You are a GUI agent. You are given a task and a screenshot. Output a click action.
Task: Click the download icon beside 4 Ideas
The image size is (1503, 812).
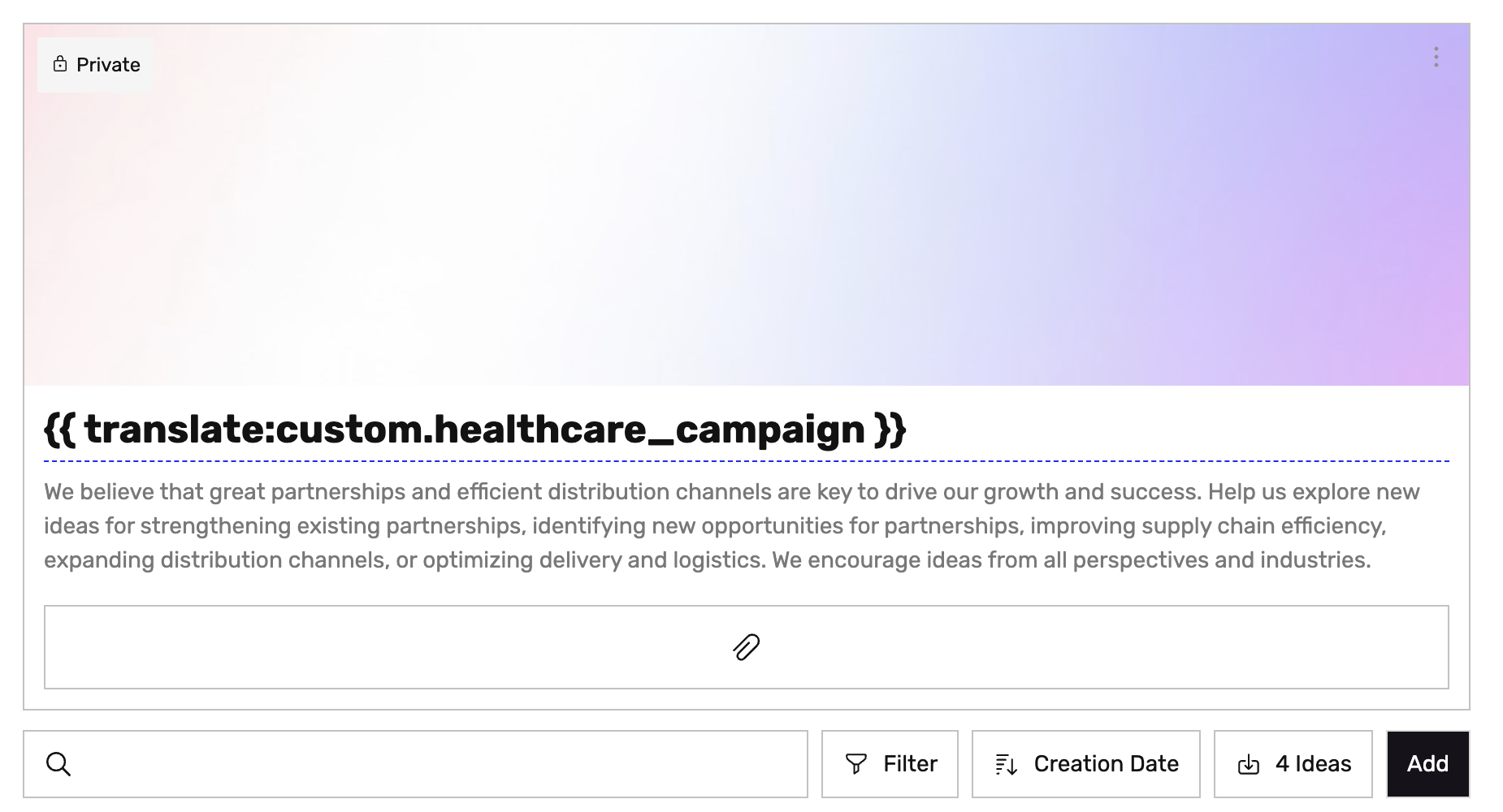(x=1249, y=764)
